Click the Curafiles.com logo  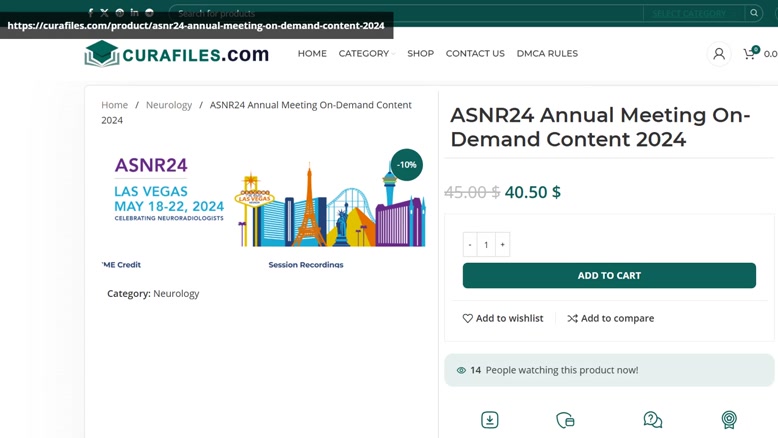177,54
